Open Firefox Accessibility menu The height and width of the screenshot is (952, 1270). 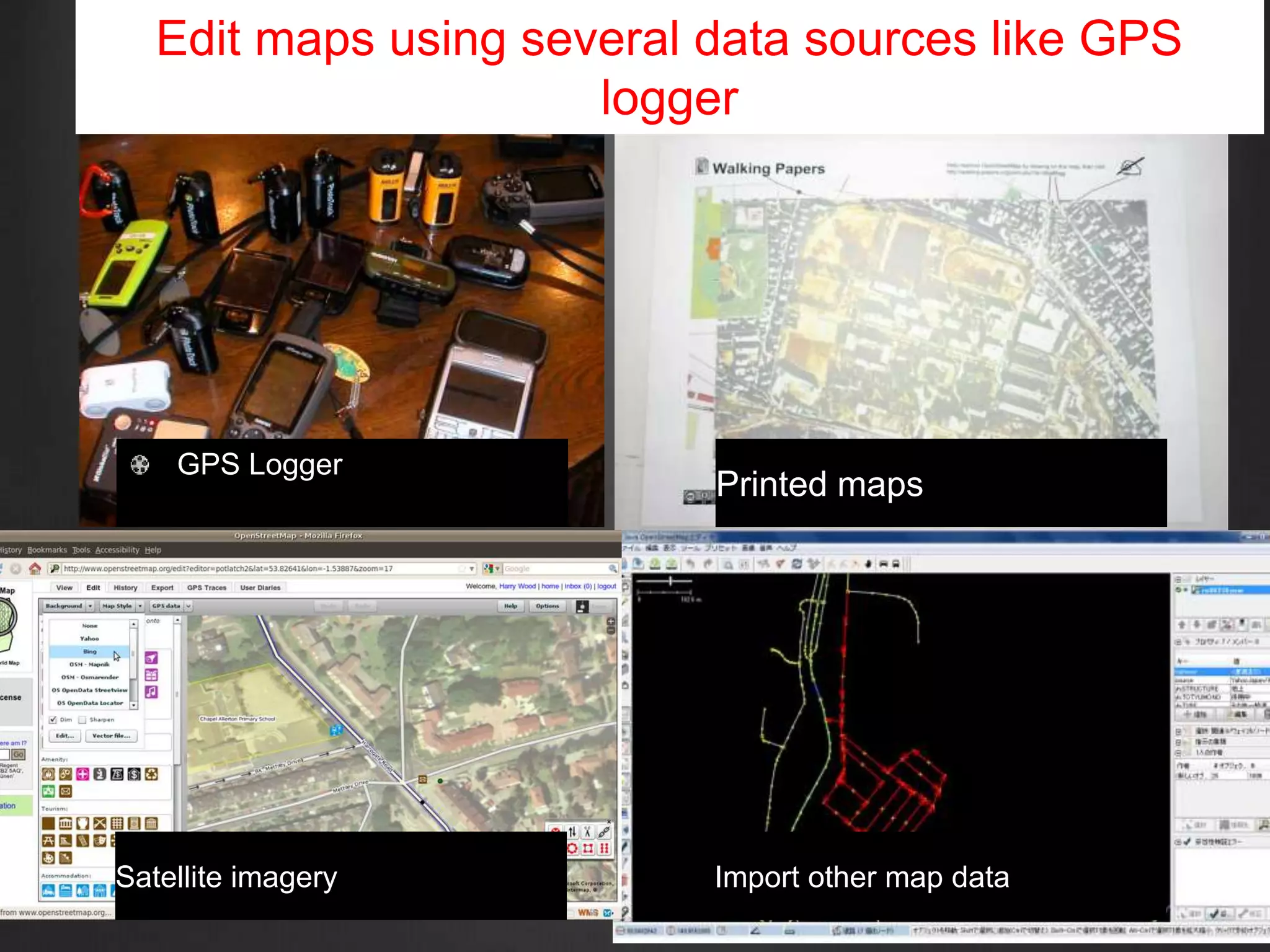[117, 550]
